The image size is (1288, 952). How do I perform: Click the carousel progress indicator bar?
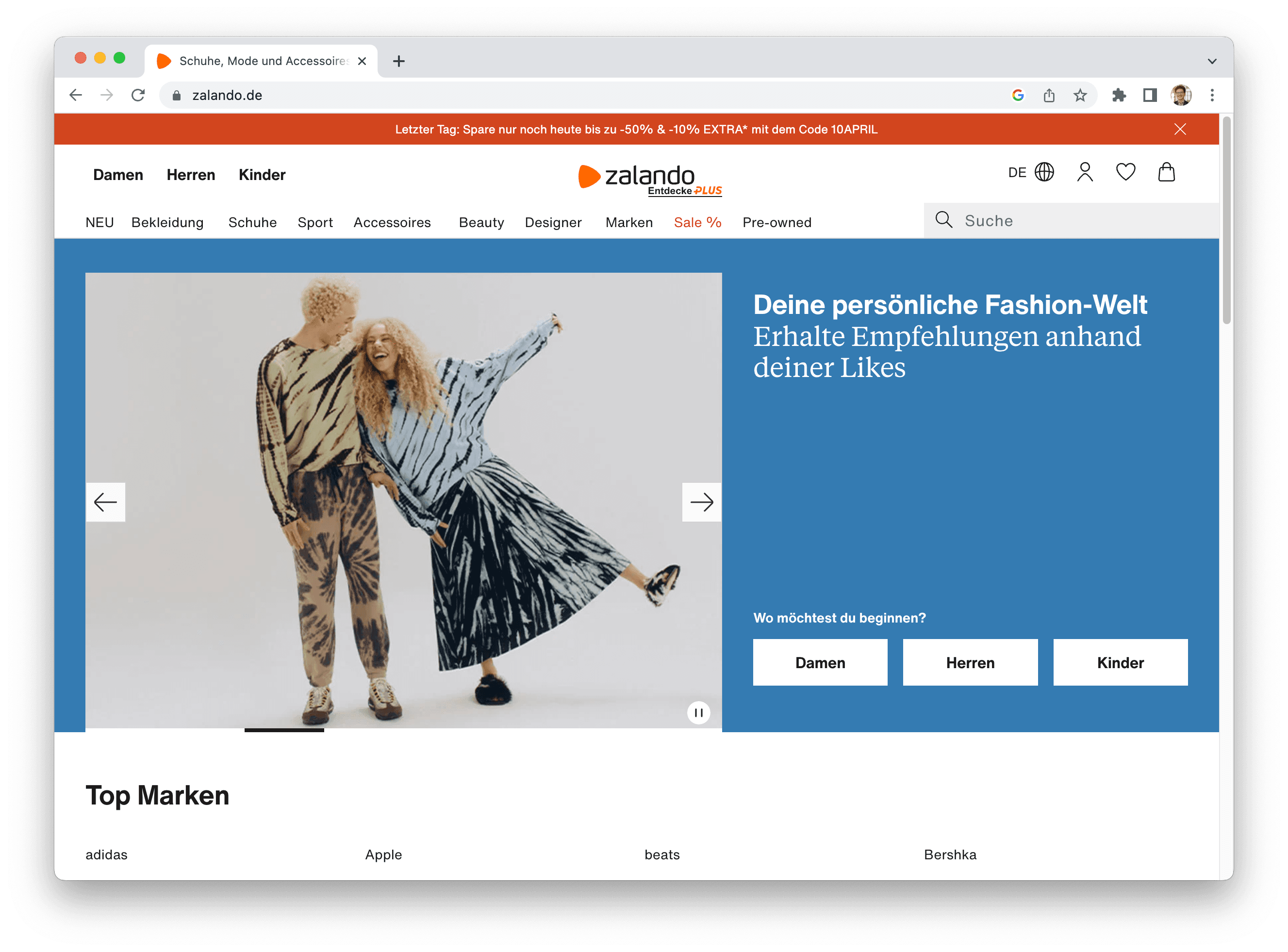[x=283, y=730]
